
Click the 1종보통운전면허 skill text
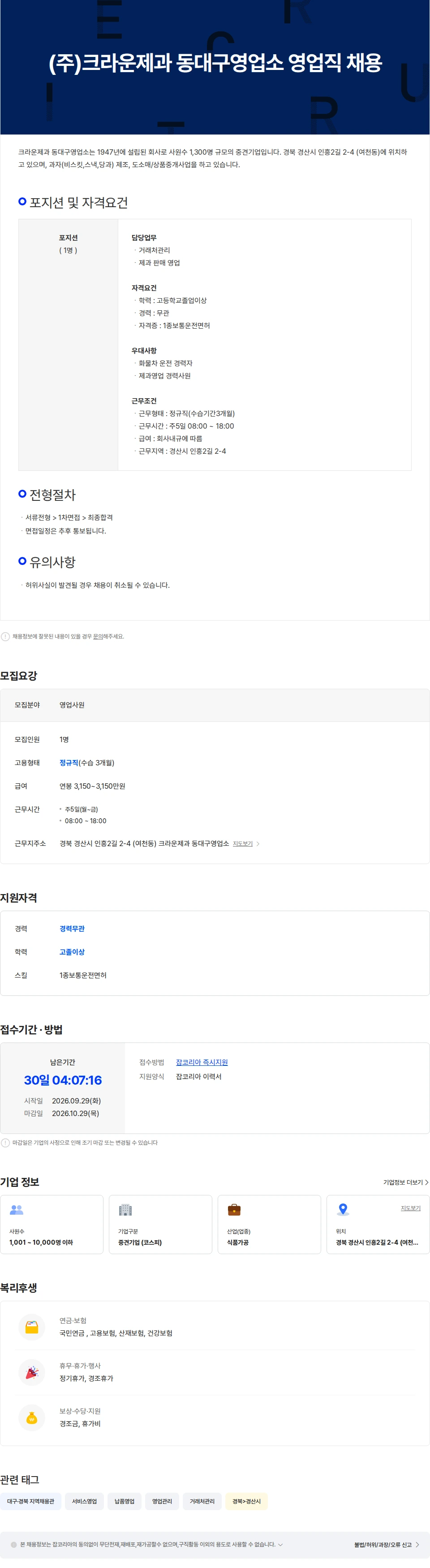click(x=83, y=975)
